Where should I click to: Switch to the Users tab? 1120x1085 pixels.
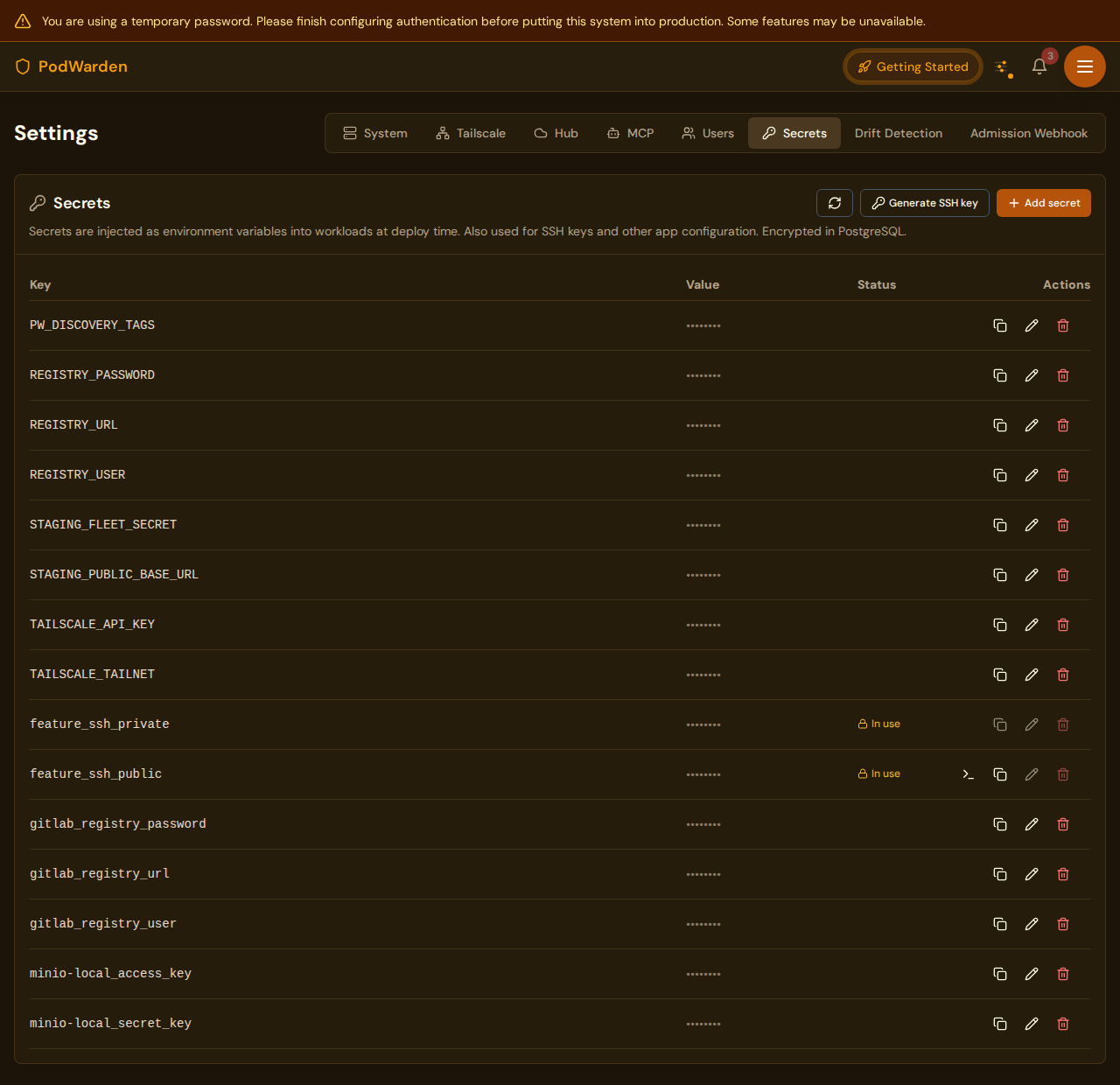click(707, 133)
